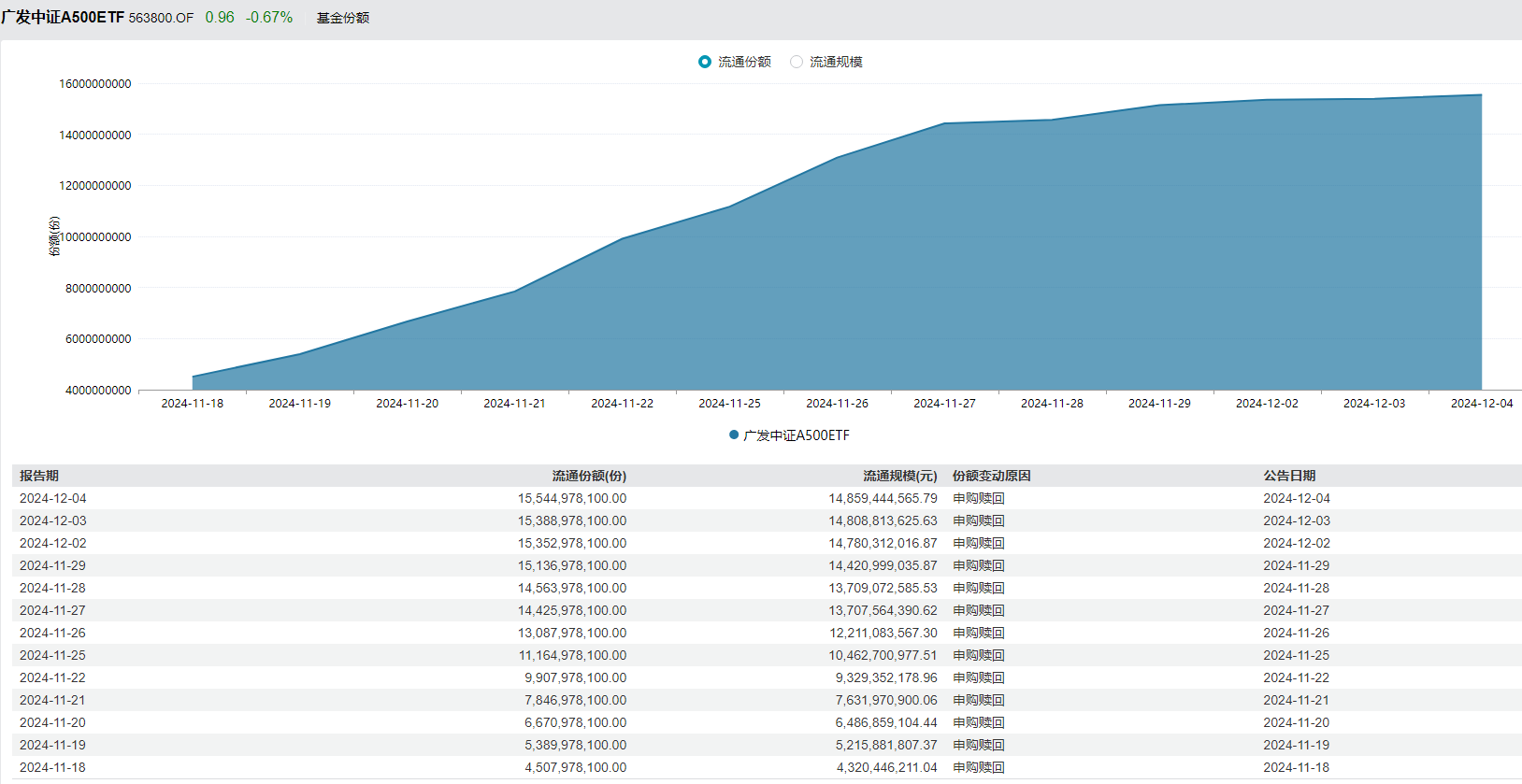Image resolution: width=1522 pixels, height=784 pixels.
Task: Click chart x-axis label 2024-11-29
Action: pos(1159,403)
